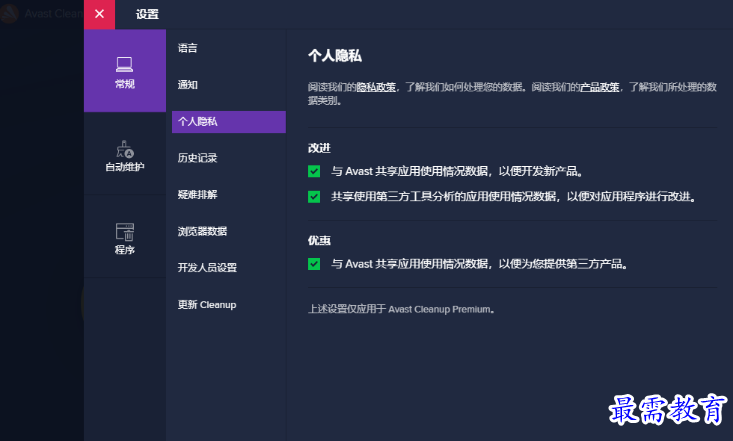Close the settings panel with red X

[x=99, y=14]
